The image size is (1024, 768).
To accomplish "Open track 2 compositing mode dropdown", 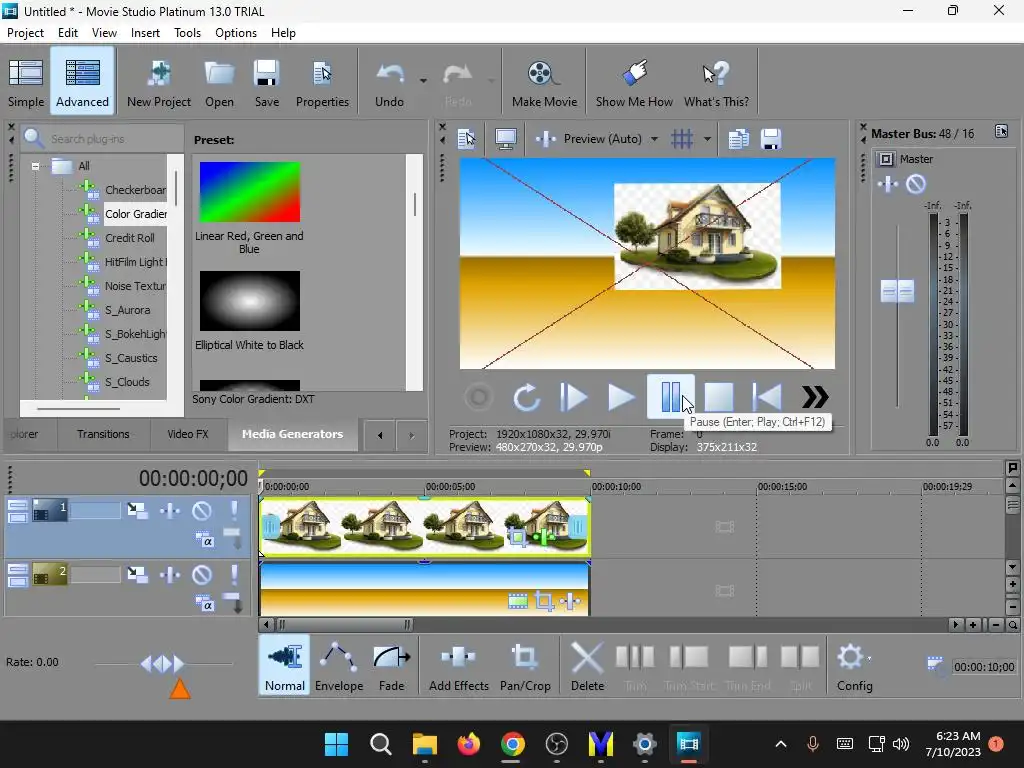I will [204, 603].
